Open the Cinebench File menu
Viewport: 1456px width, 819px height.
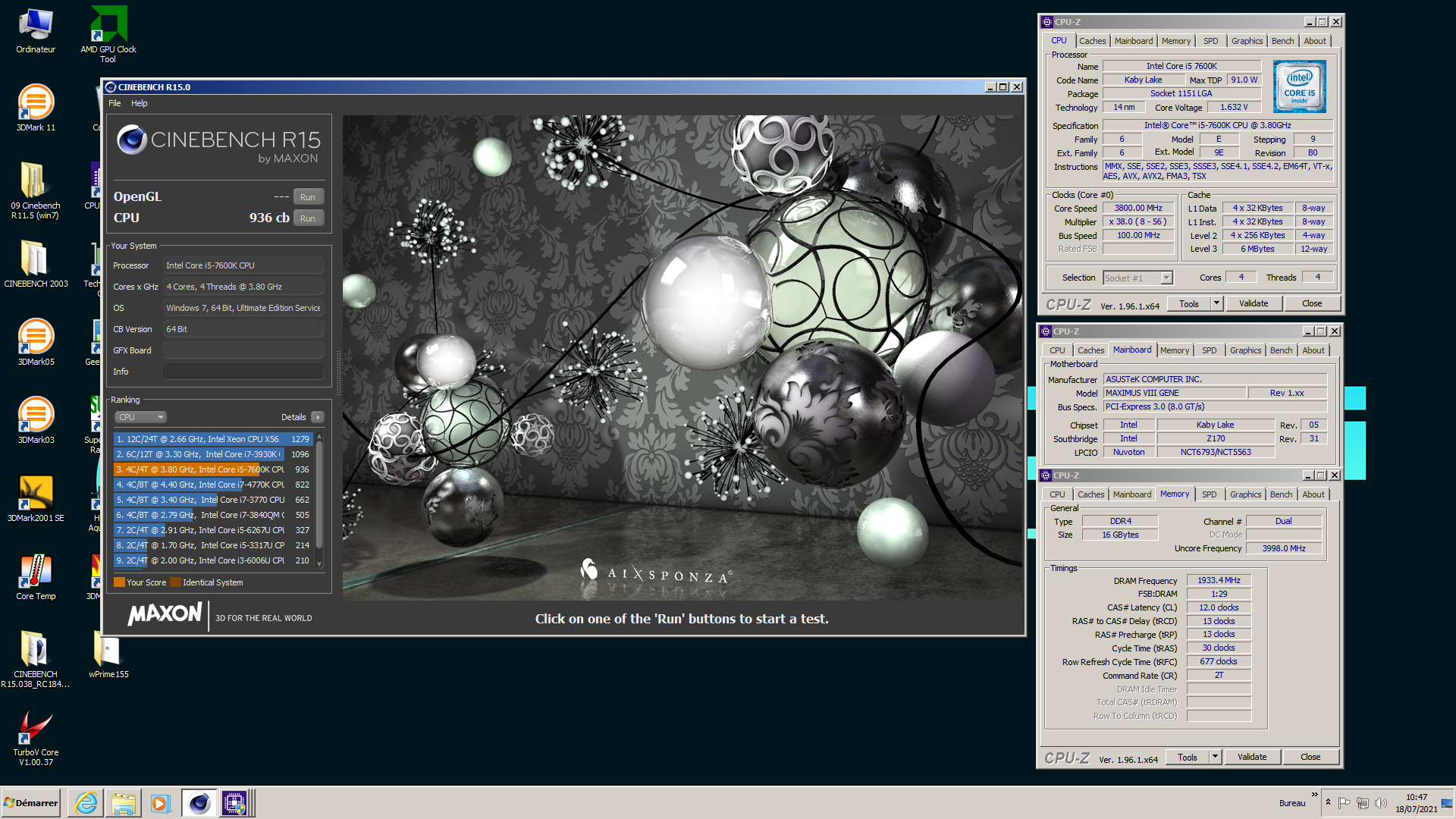(x=115, y=103)
